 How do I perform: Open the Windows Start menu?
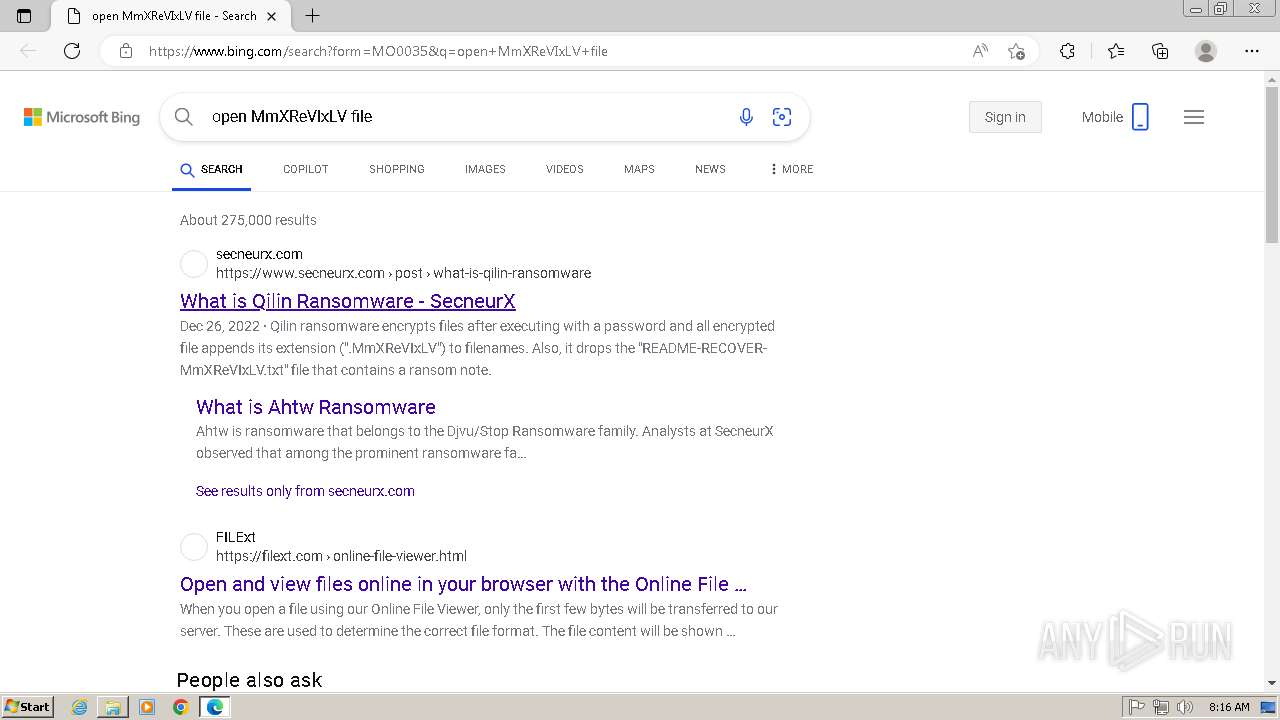(x=27, y=707)
